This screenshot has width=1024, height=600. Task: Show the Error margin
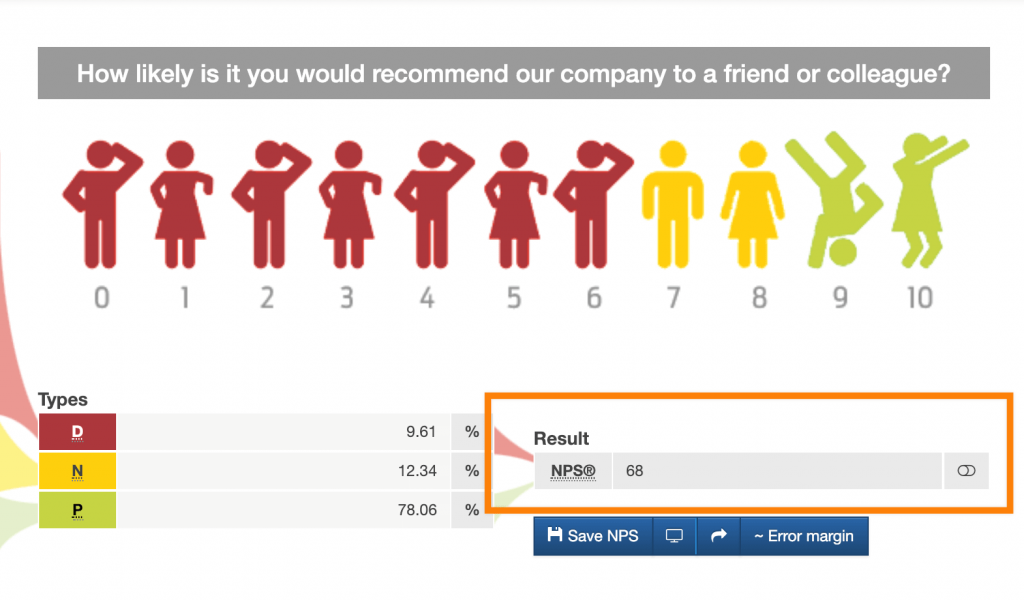[804, 536]
